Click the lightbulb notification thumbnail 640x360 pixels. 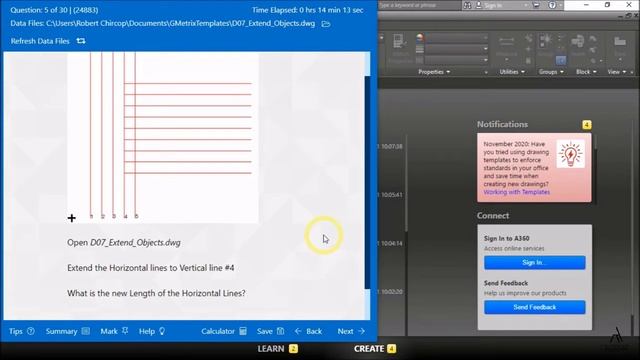(571, 154)
